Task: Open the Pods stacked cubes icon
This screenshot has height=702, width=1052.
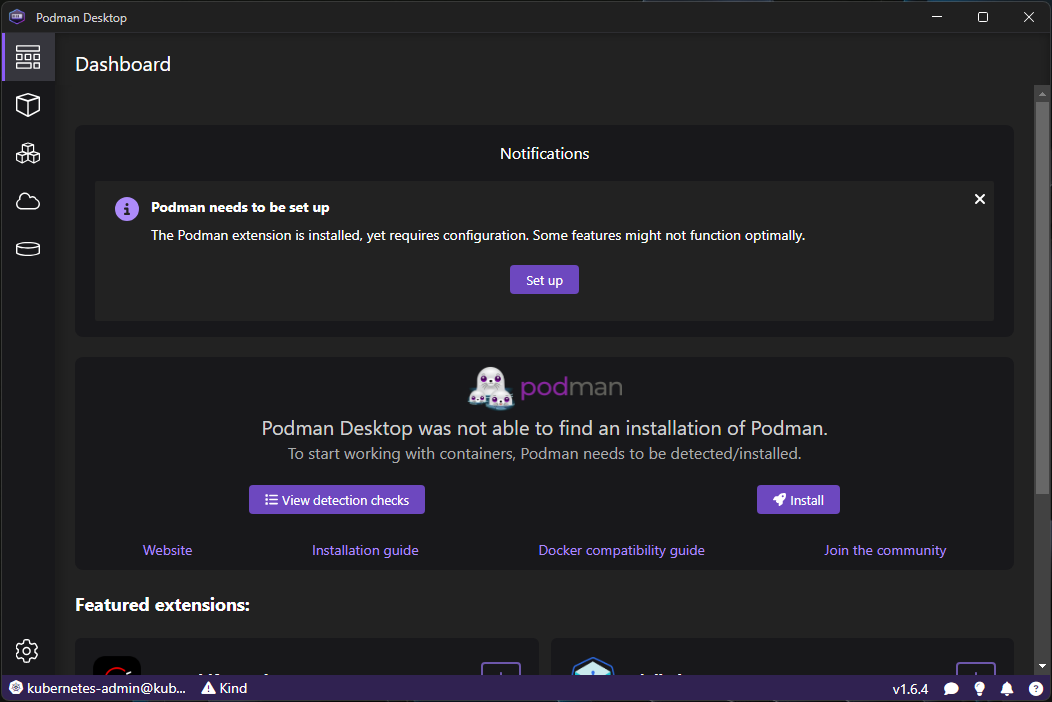Action: coord(28,154)
